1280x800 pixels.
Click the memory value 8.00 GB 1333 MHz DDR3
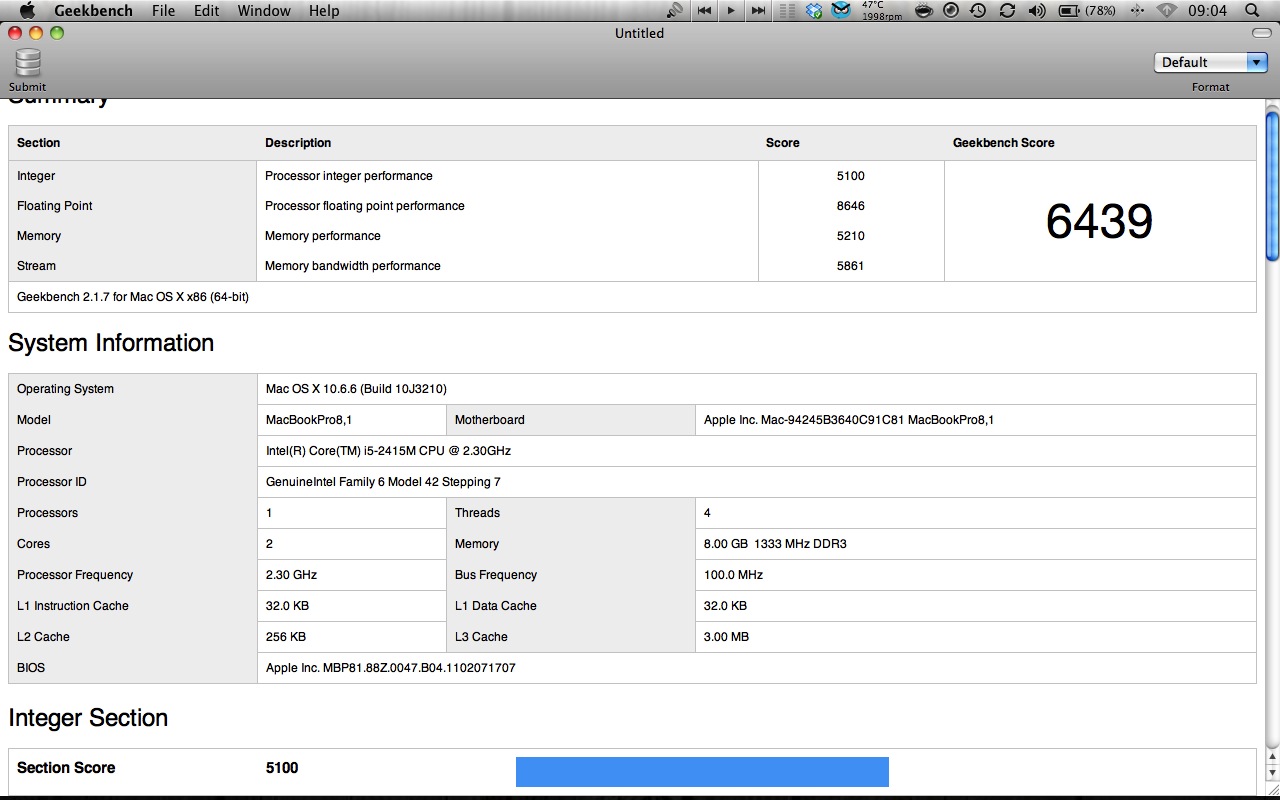pyautogui.click(x=776, y=544)
